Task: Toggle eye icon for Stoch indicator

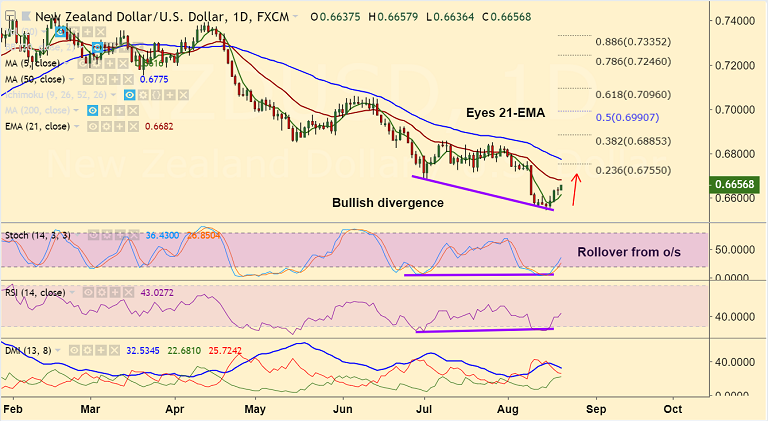Action: [93, 235]
